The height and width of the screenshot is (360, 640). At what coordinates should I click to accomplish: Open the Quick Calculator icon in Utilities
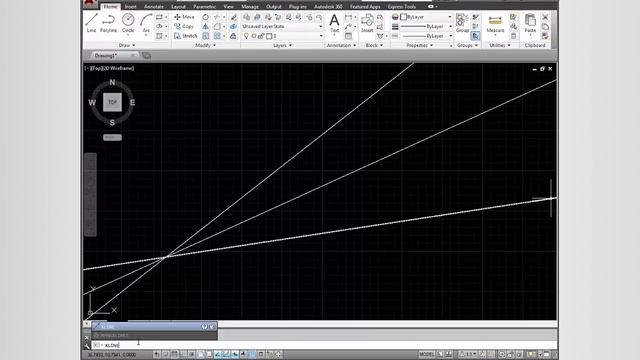point(514,36)
